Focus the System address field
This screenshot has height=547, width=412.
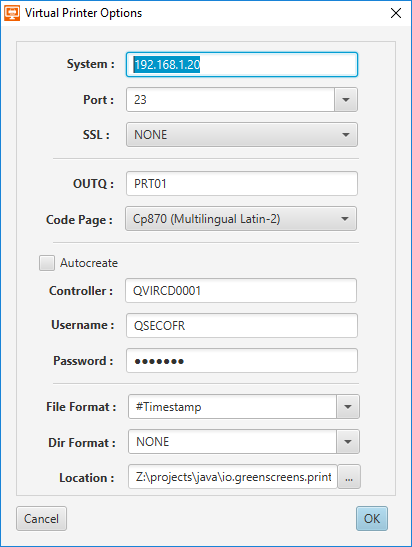point(242,65)
